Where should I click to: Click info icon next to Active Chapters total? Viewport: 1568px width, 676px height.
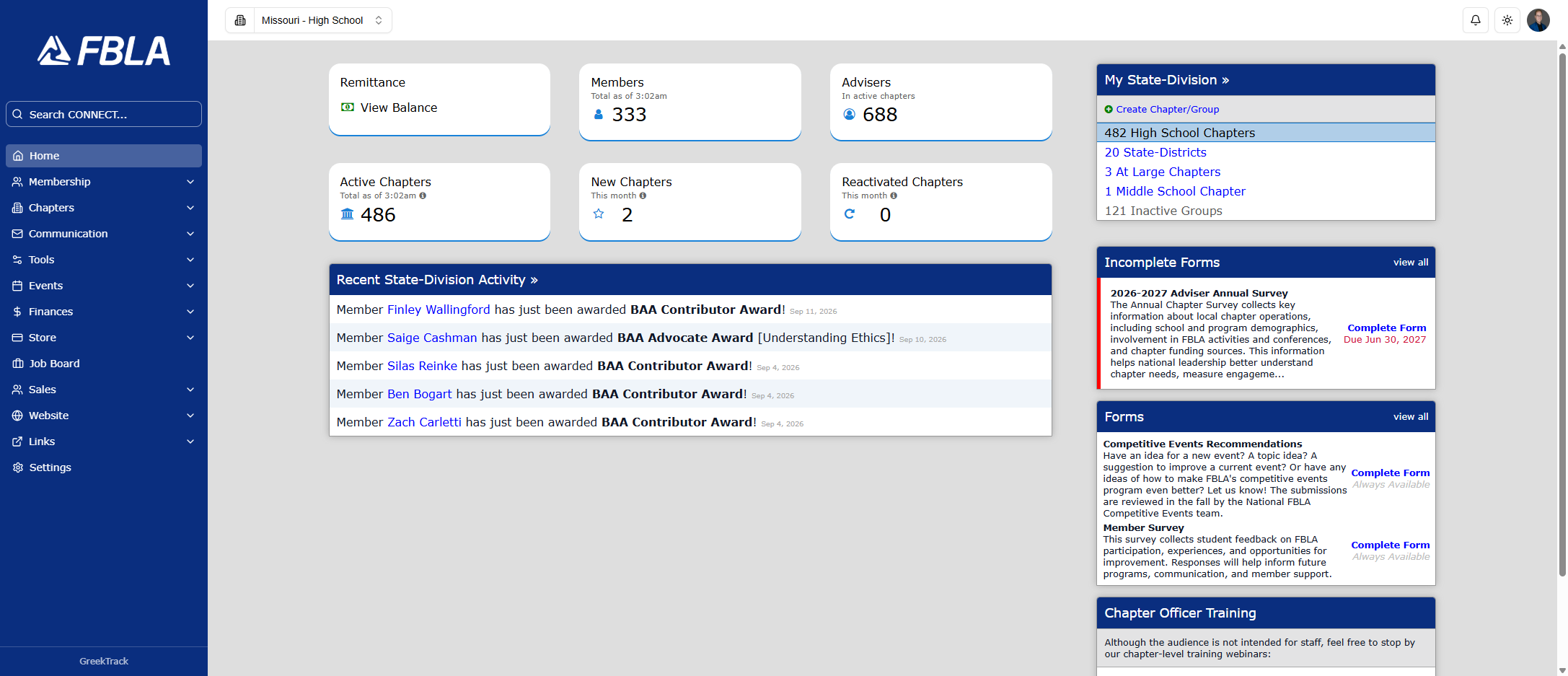pyautogui.click(x=423, y=196)
